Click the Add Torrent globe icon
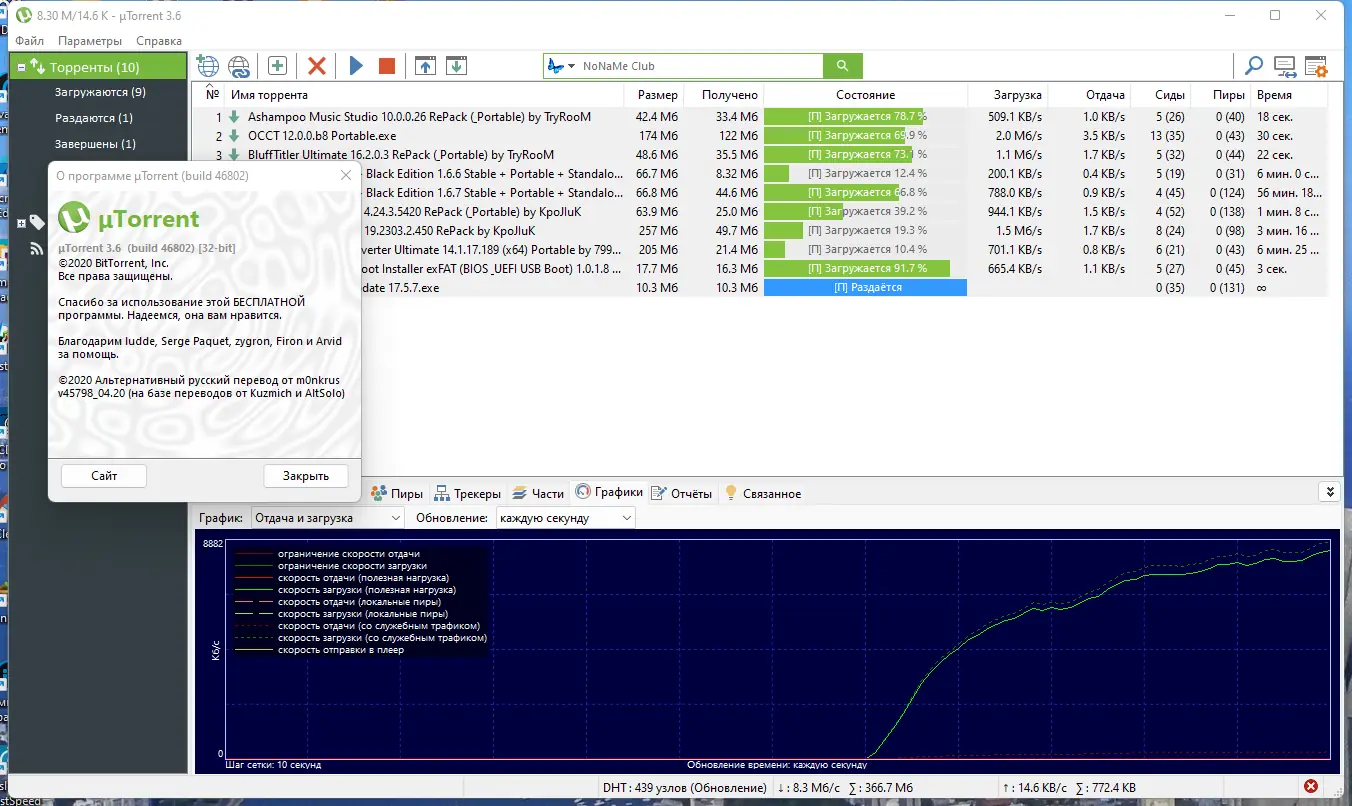 click(207, 66)
